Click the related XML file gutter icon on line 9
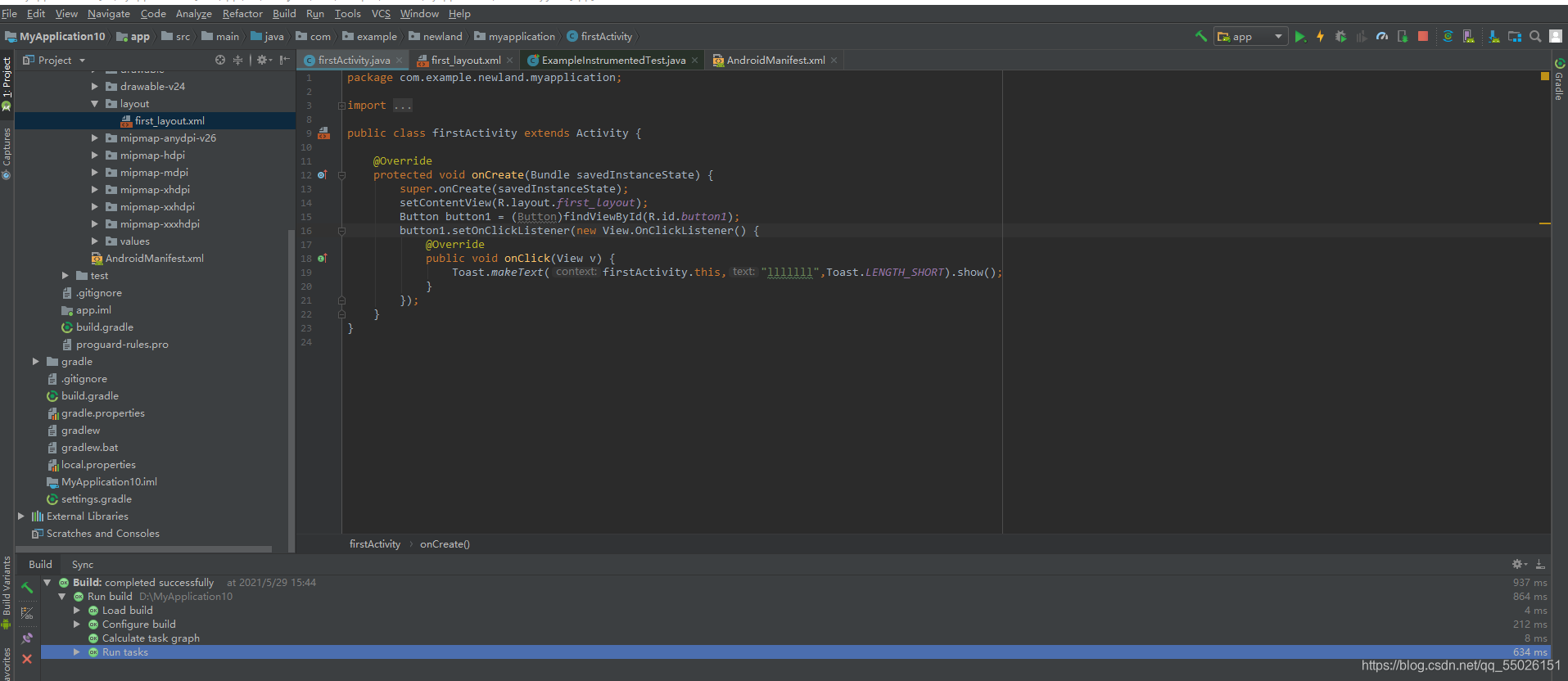This screenshot has height=681, width=1568. click(x=324, y=133)
